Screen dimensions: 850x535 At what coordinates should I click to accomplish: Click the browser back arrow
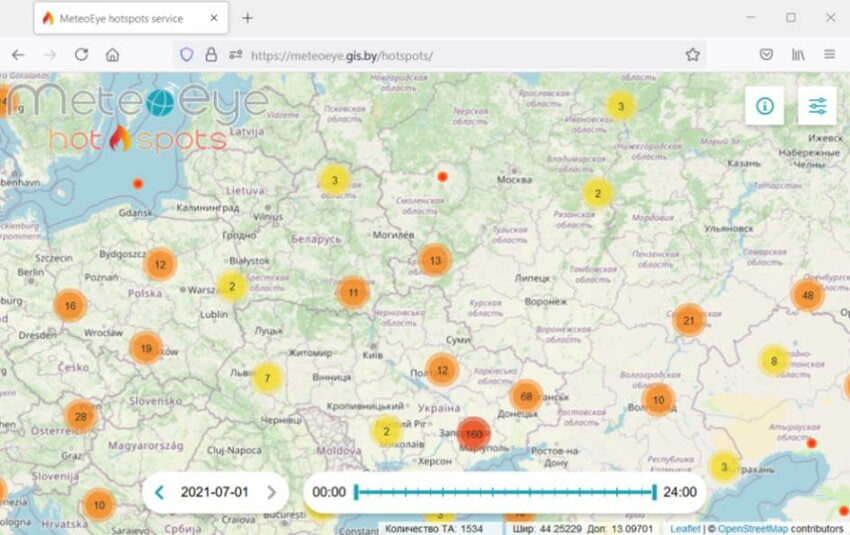click(x=18, y=55)
